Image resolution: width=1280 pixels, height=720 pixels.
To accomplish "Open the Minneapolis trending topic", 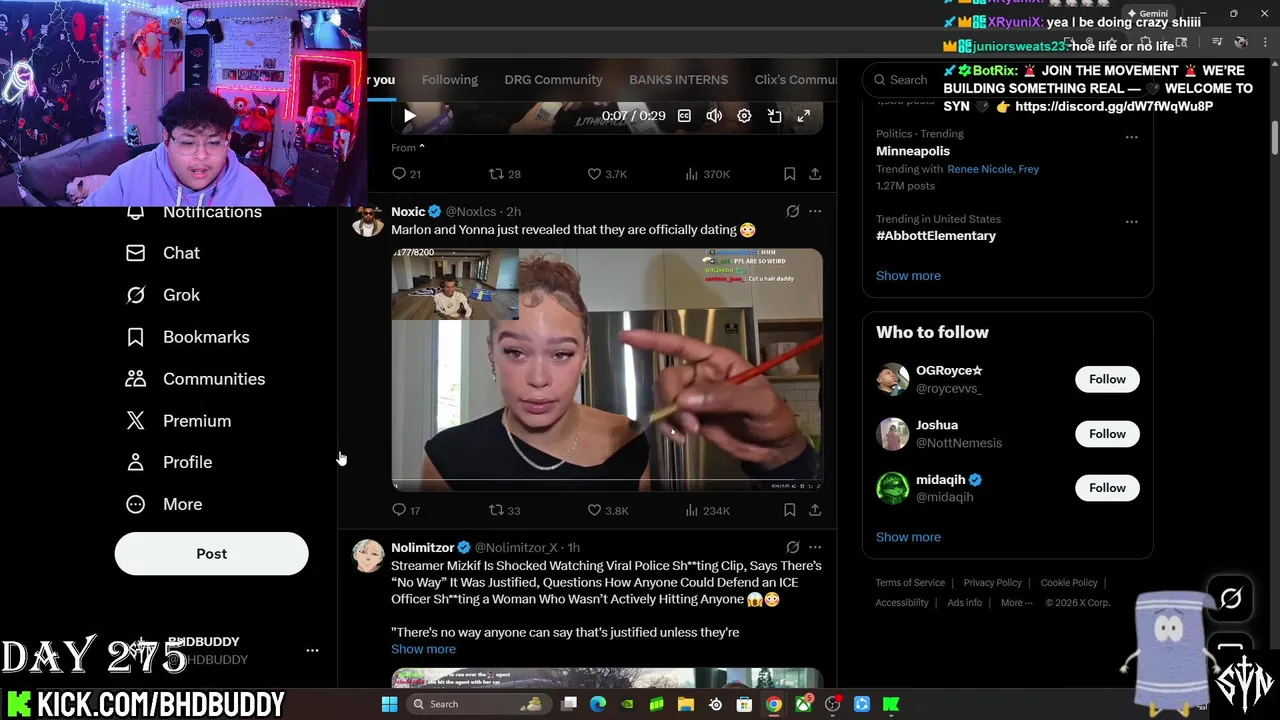I will click(x=913, y=151).
